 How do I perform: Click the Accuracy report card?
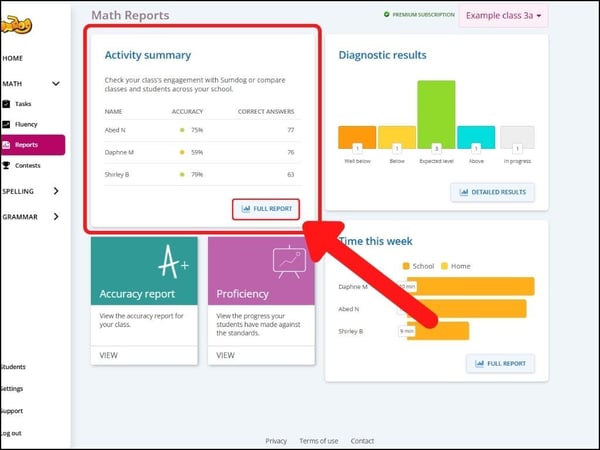pos(144,301)
